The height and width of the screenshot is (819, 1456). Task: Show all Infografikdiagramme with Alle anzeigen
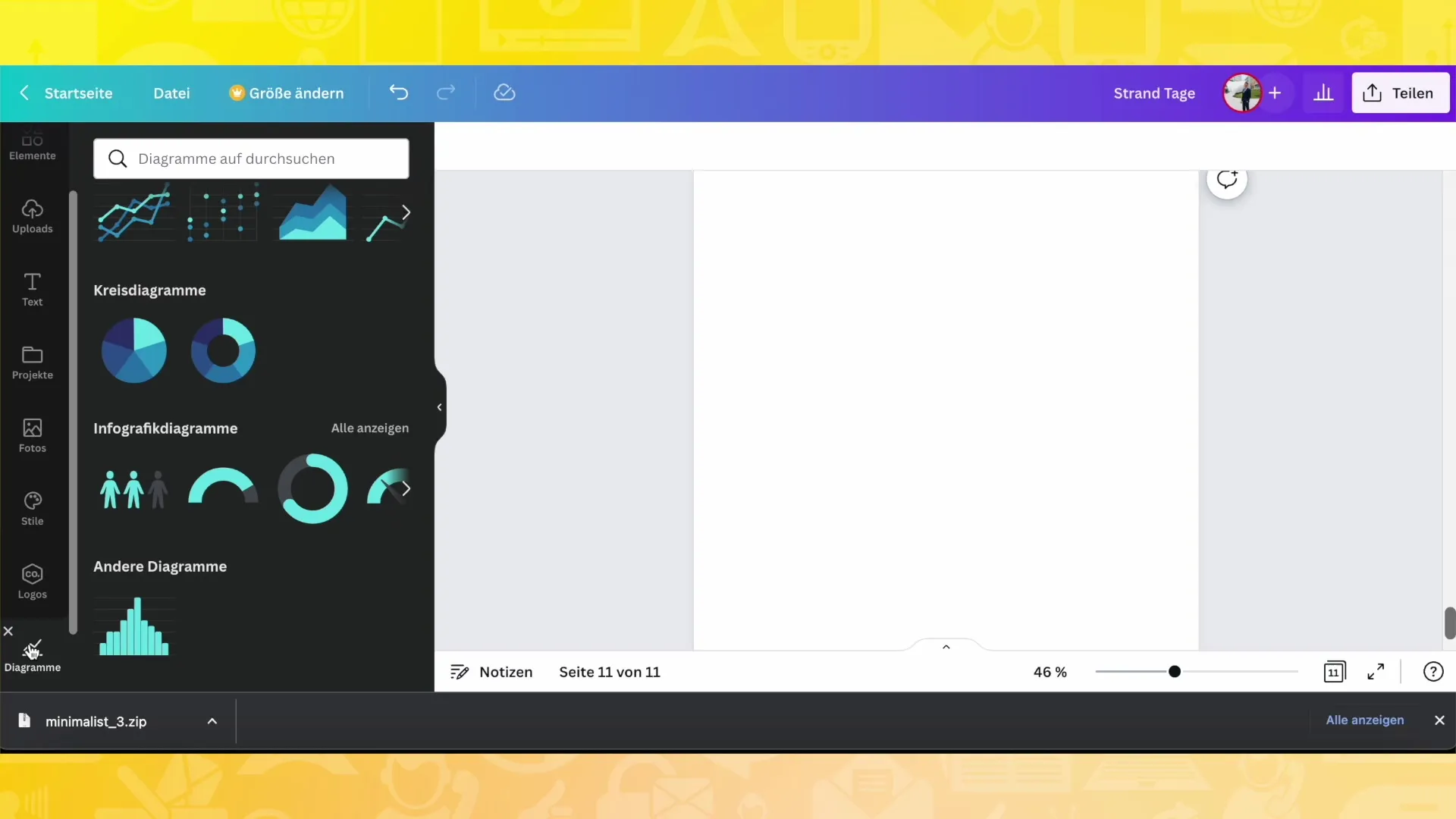370,428
